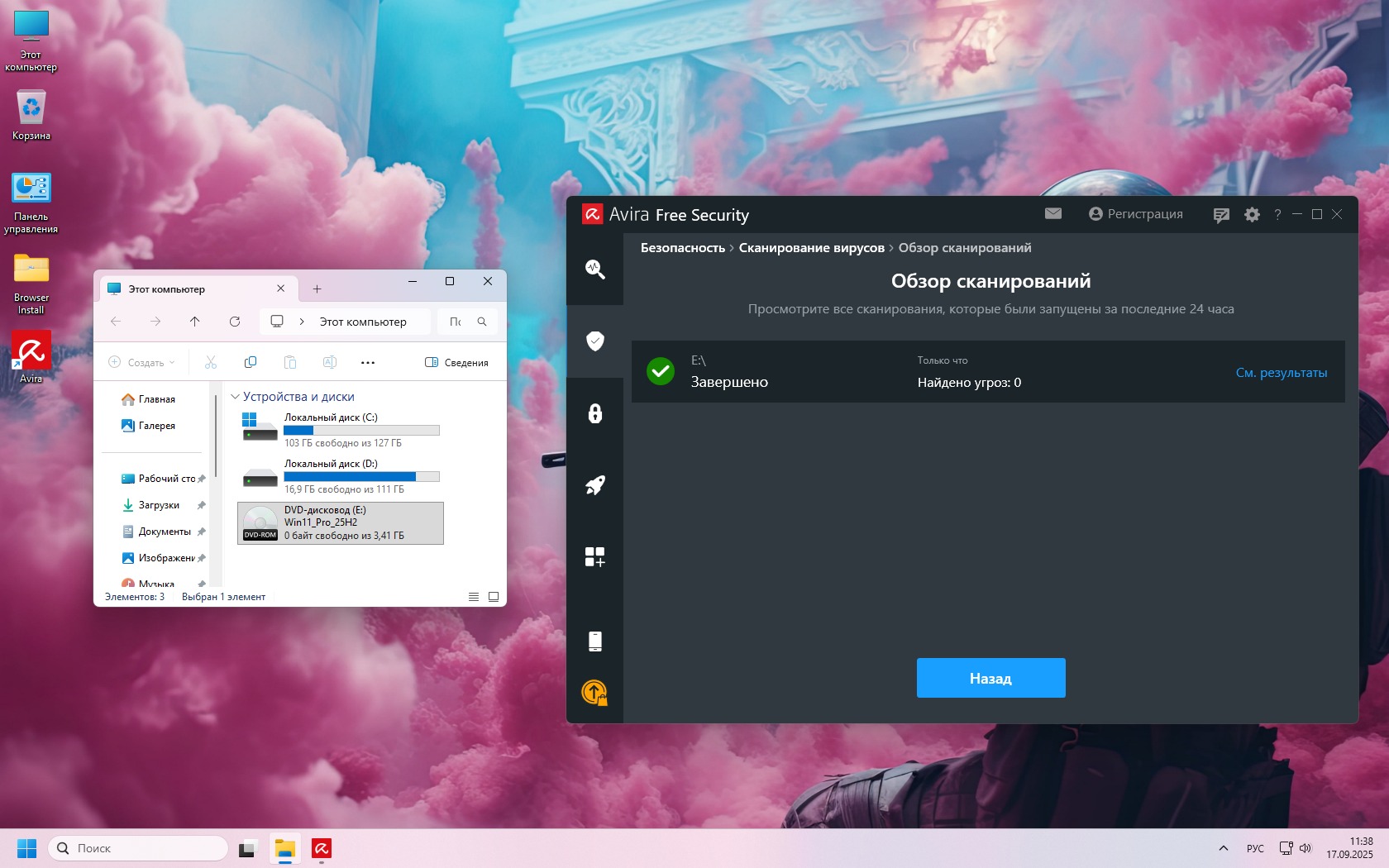Click the orange upgrade arrow icon
The width and height of the screenshot is (1389, 868).
point(594,692)
